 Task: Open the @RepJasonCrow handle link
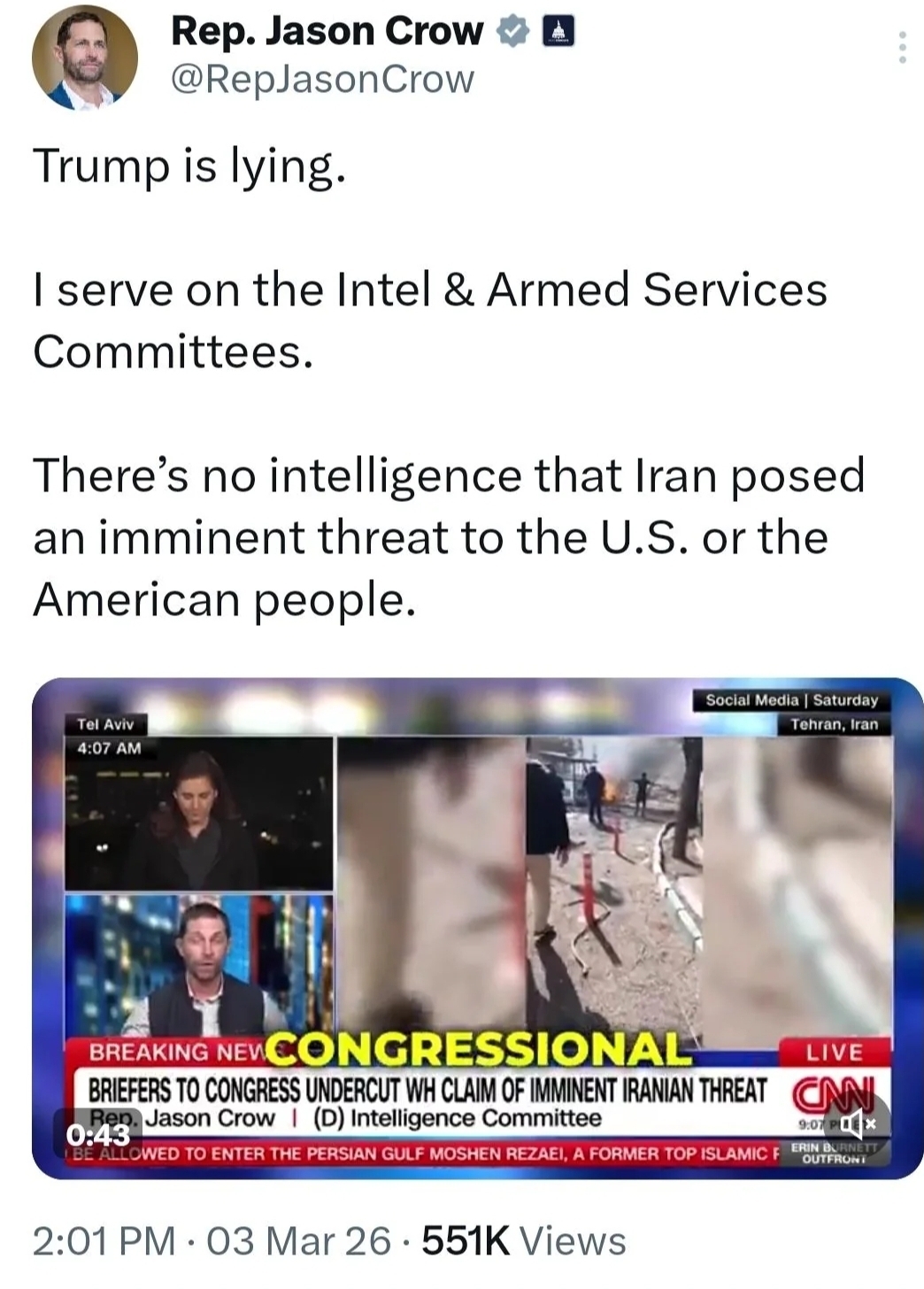pyautogui.click(x=321, y=80)
